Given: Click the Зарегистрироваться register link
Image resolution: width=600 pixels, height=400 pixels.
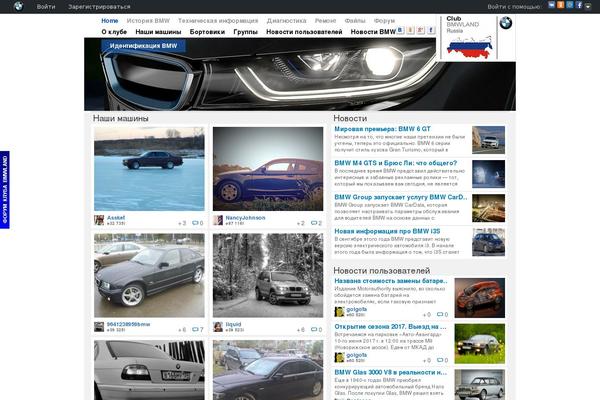Looking at the screenshot, I should [99, 7].
